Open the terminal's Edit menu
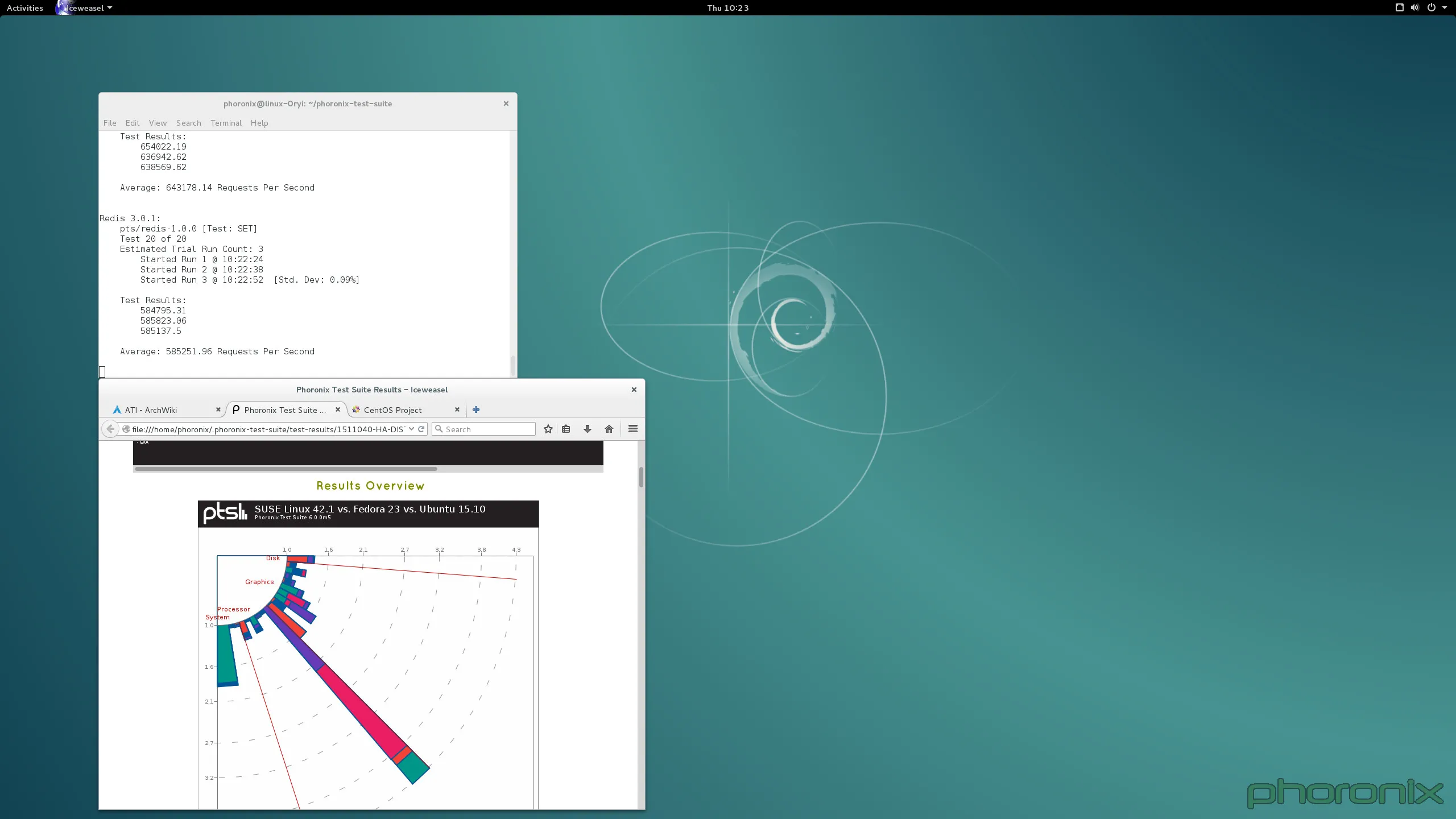Screen dimensions: 1456x819 132,123
